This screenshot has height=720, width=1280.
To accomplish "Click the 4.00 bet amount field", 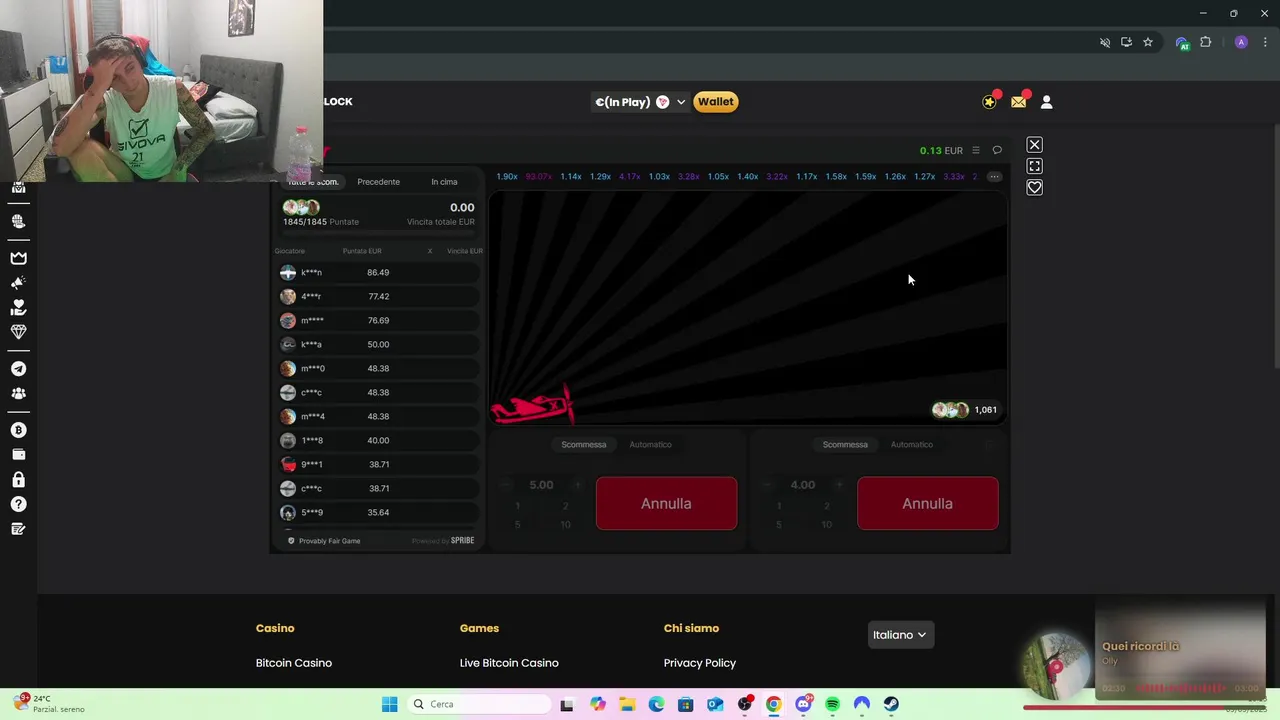I will 803,485.
